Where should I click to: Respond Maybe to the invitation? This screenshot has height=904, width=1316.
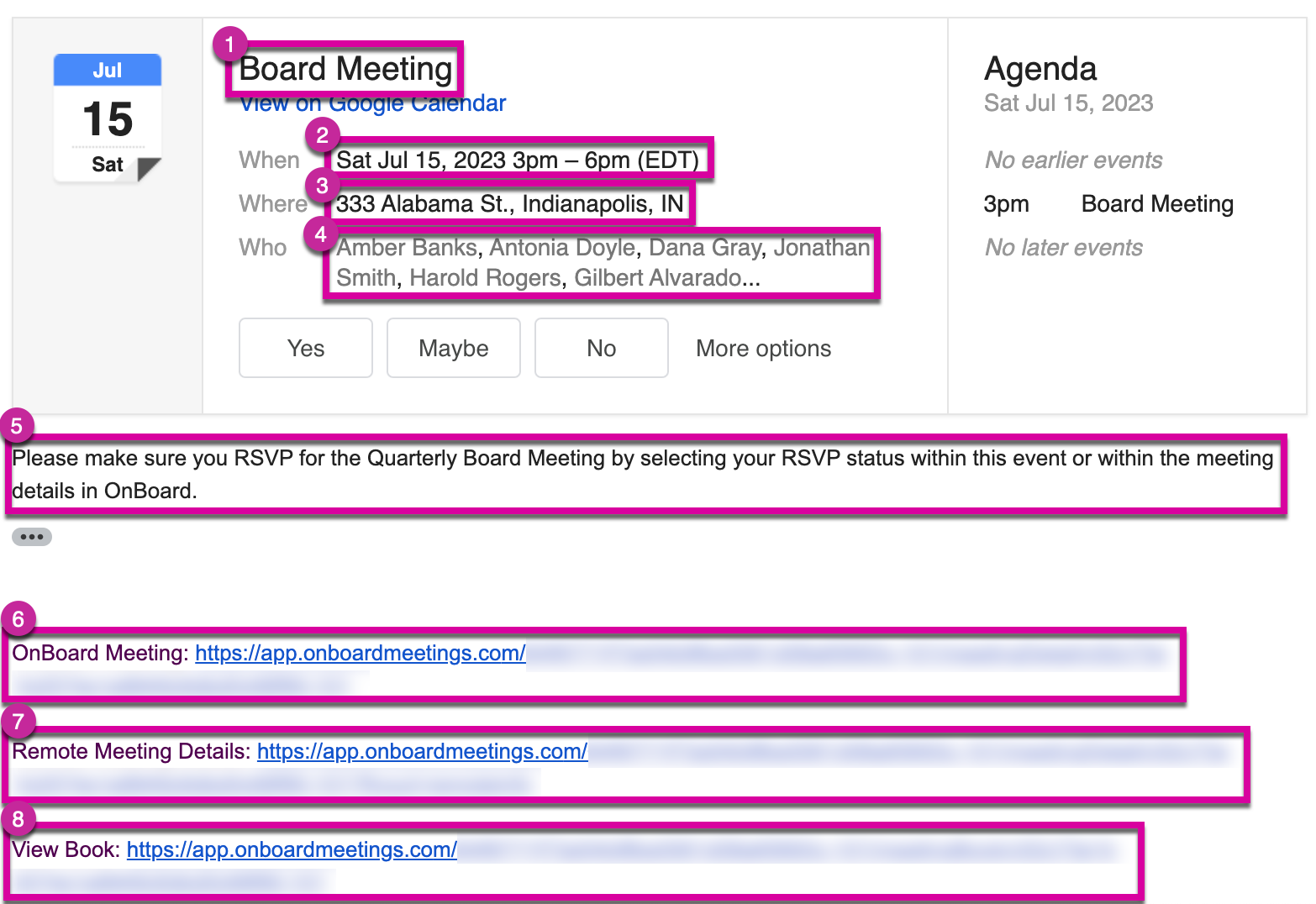453,348
